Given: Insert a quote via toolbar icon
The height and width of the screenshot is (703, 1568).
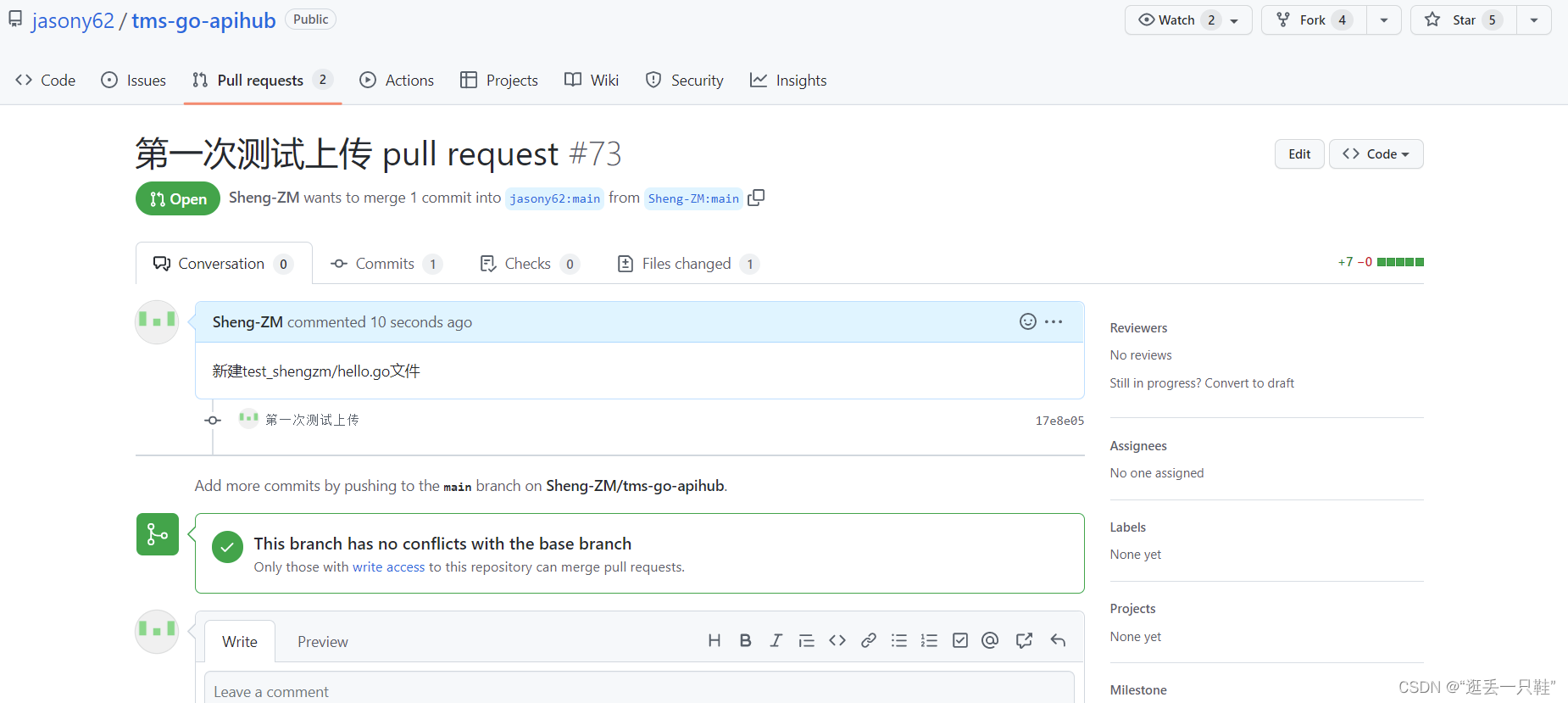Looking at the screenshot, I should pyautogui.click(x=806, y=640).
